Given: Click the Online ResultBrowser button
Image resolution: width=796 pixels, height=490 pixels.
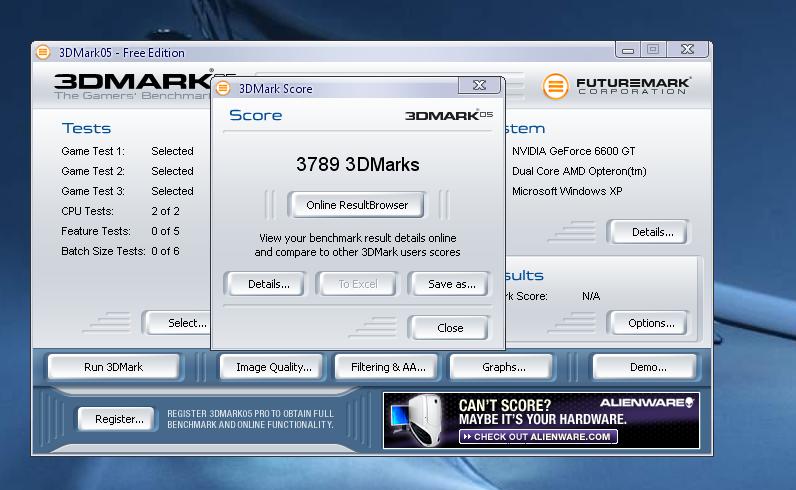Looking at the screenshot, I should [x=356, y=205].
